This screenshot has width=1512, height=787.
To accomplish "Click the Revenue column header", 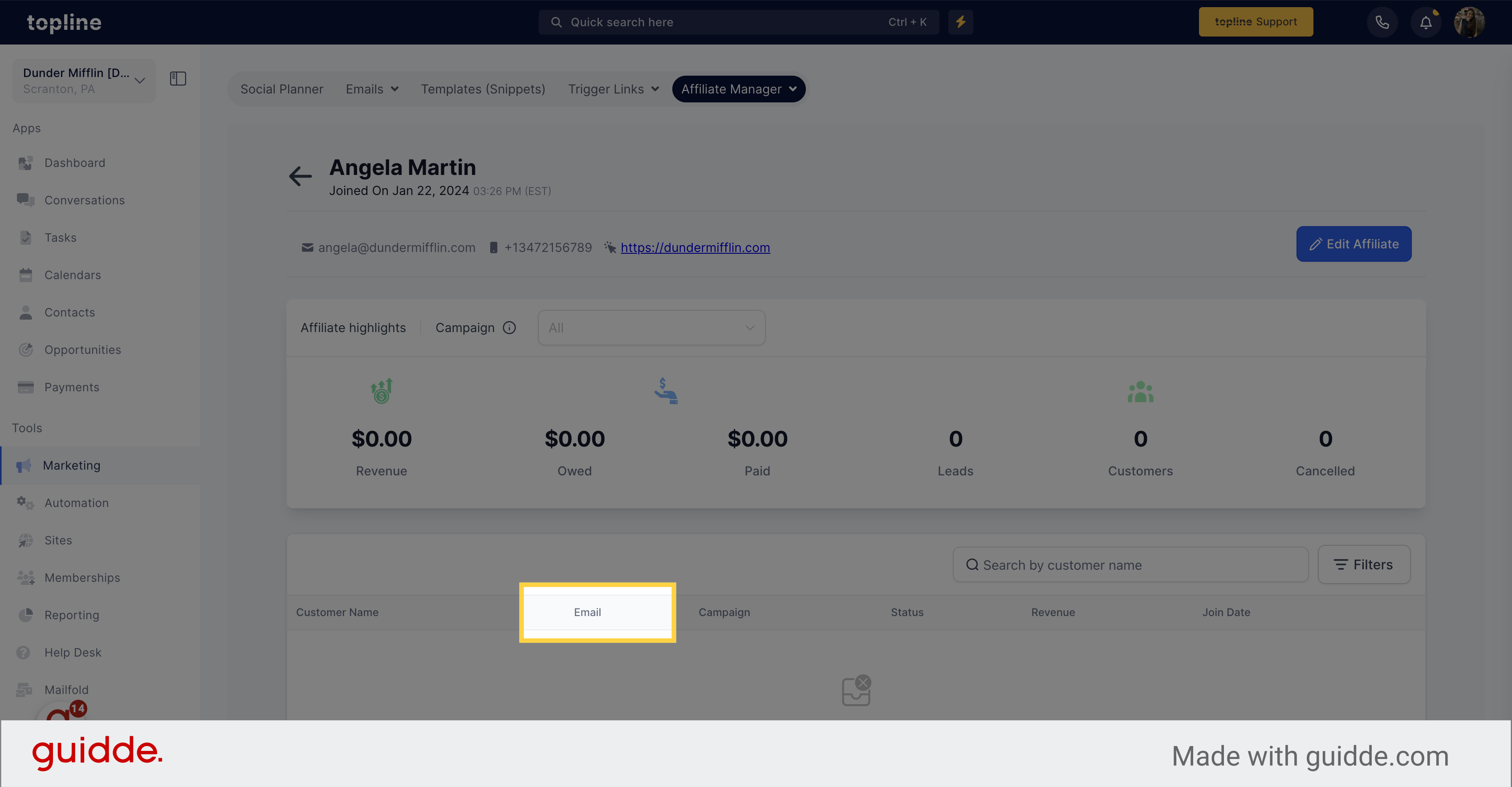I will (x=1053, y=613).
